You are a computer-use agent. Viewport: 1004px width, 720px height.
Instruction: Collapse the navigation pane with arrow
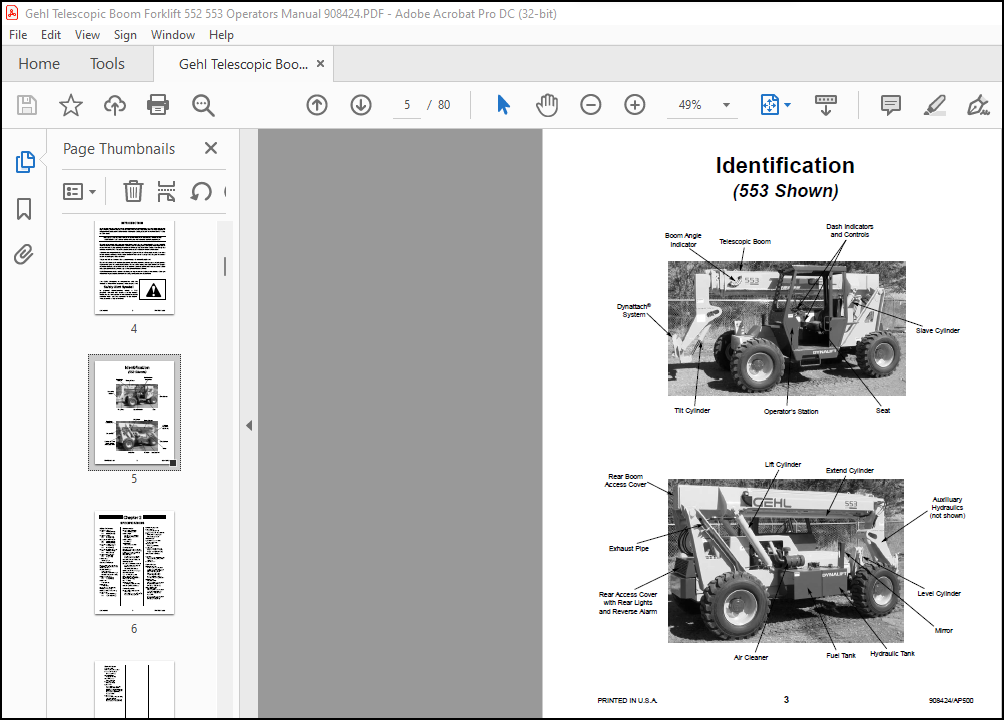point(249,425)
